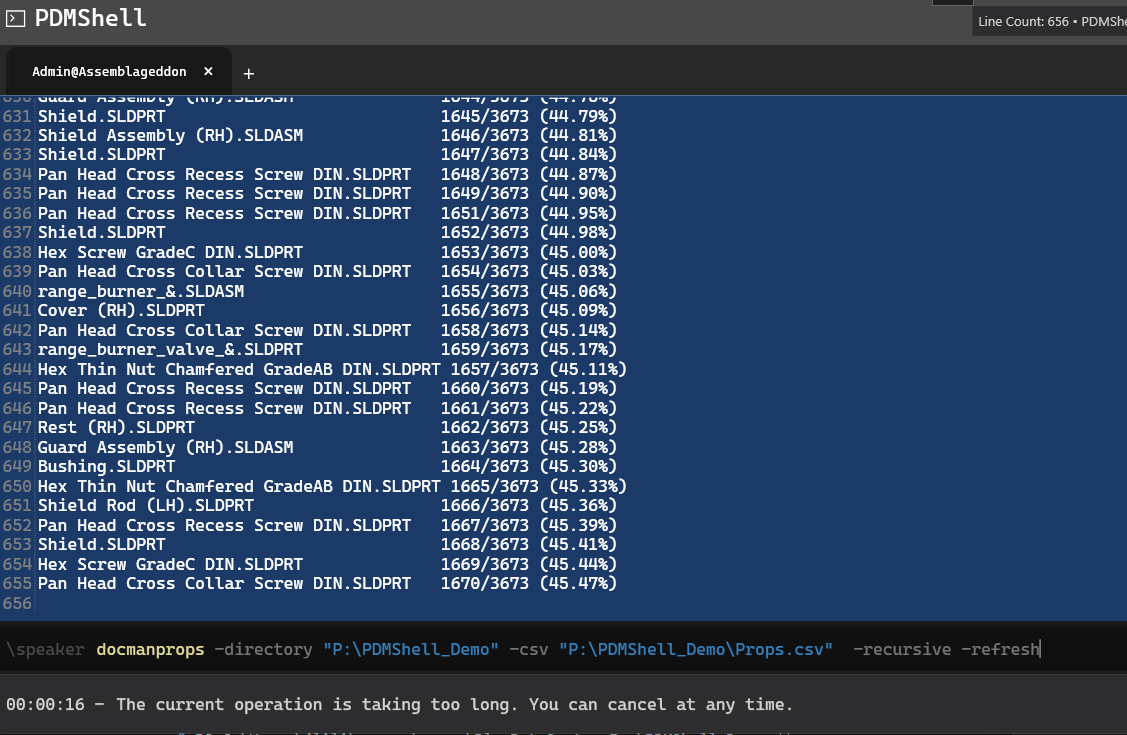Switch to the Admin@Assemblageddon tab
The width and height of the screenshot is (1127, 735).
[x=109, y=72]
